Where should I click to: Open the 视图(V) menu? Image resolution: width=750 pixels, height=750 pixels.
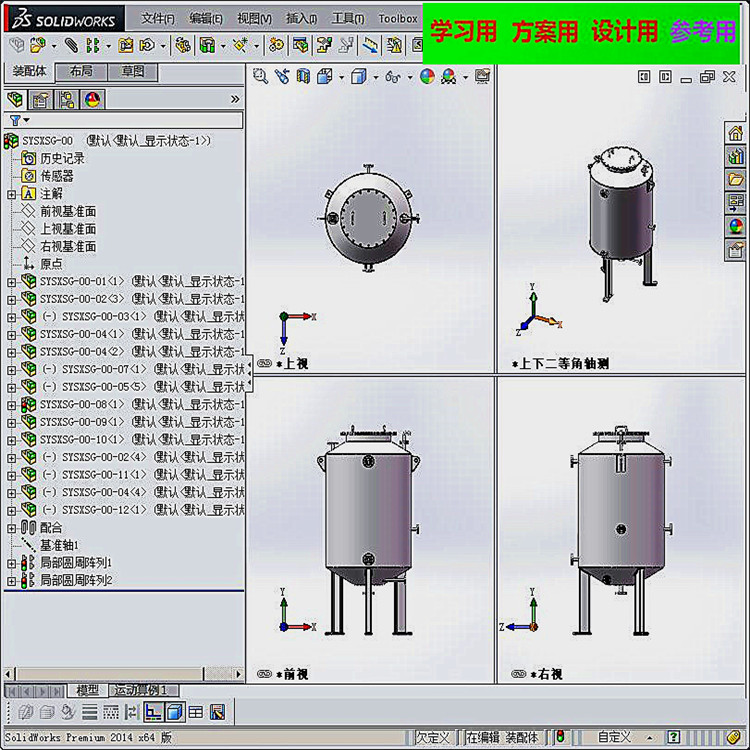tap(254, 18)
